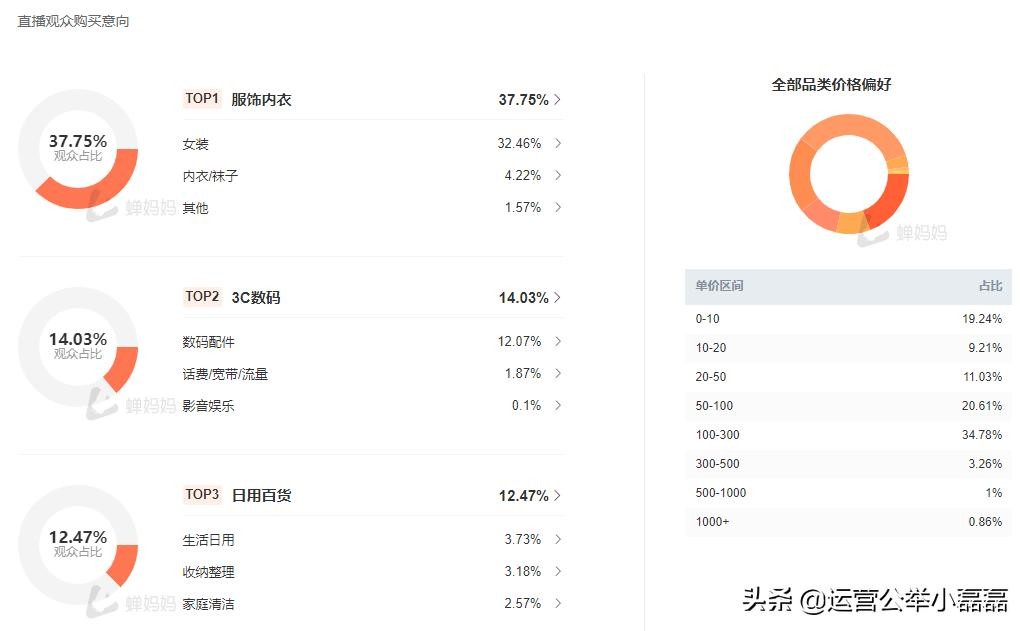Screen dimensions: 1026x631
Task: Click the 全部品类价格偏好 price donut chart
Action: coord(848,174)
